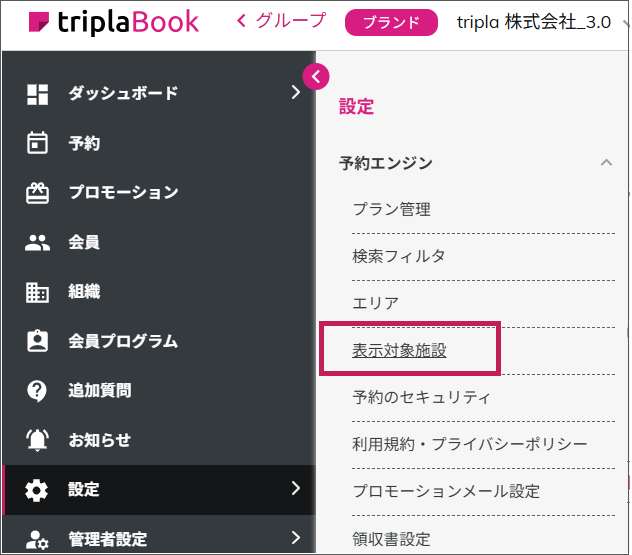Click the member program badge icon
The width and height of the screenshot is (632, 555).
point(37,341)
